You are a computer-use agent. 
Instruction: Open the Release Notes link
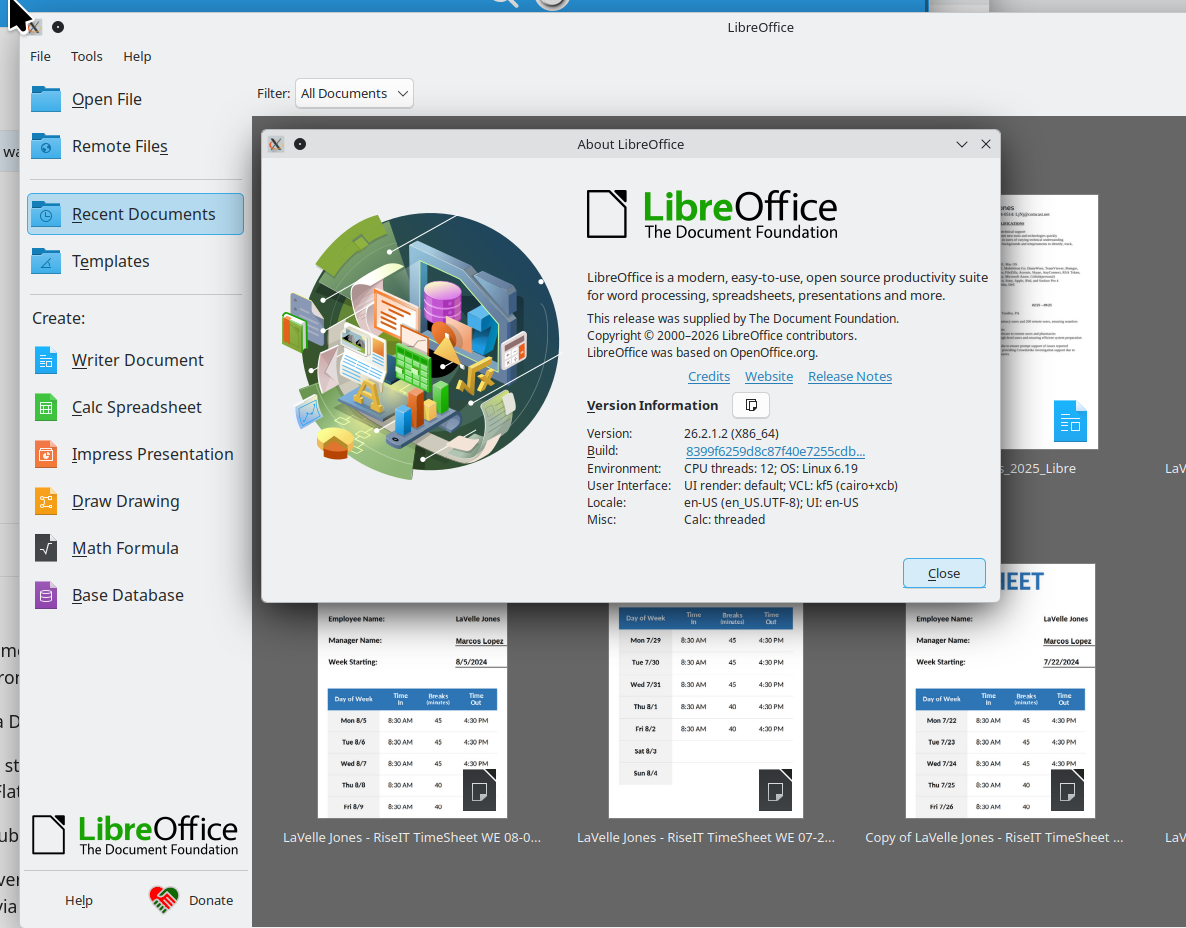(849, 376)
